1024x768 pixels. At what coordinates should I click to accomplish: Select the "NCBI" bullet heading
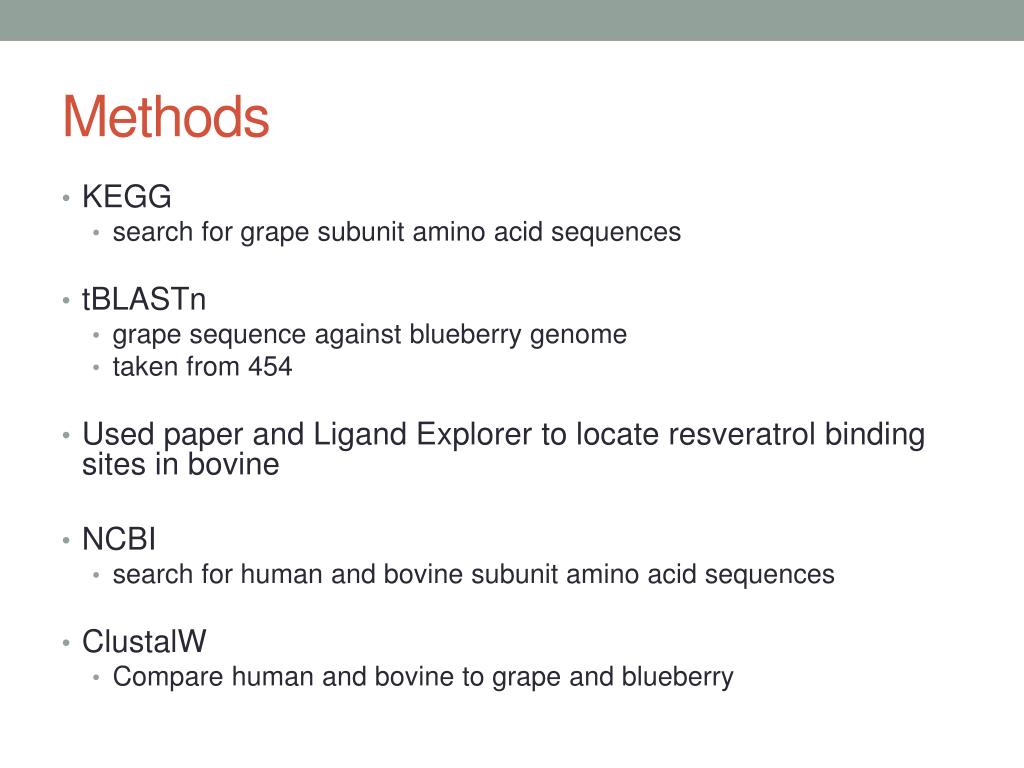[119, 539]
